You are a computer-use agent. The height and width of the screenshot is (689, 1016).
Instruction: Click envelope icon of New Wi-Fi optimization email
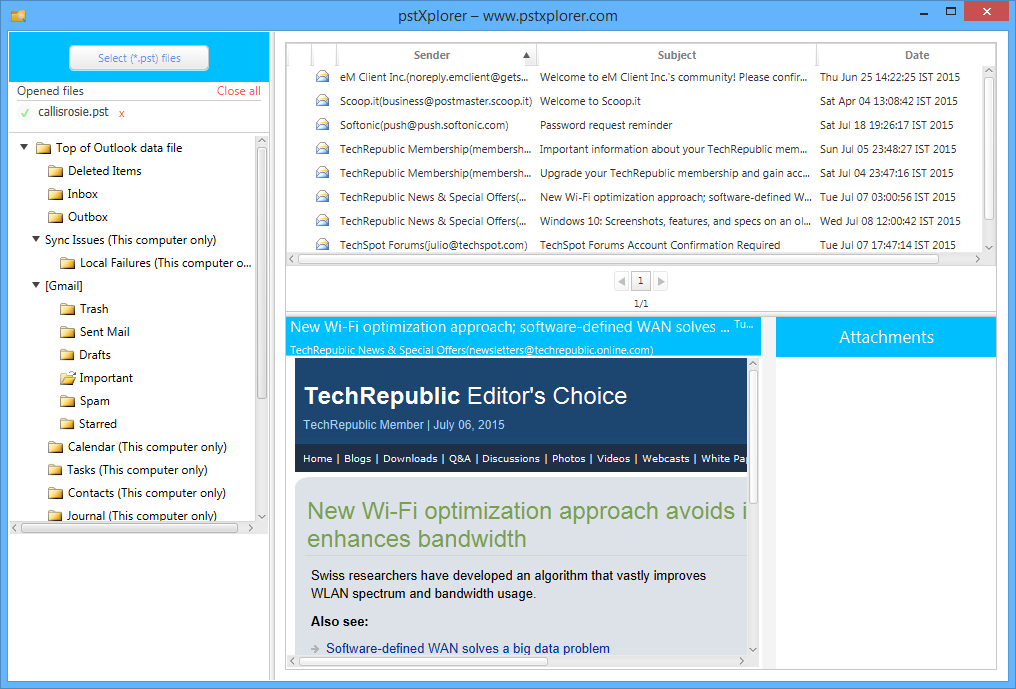tap(322, 196)
